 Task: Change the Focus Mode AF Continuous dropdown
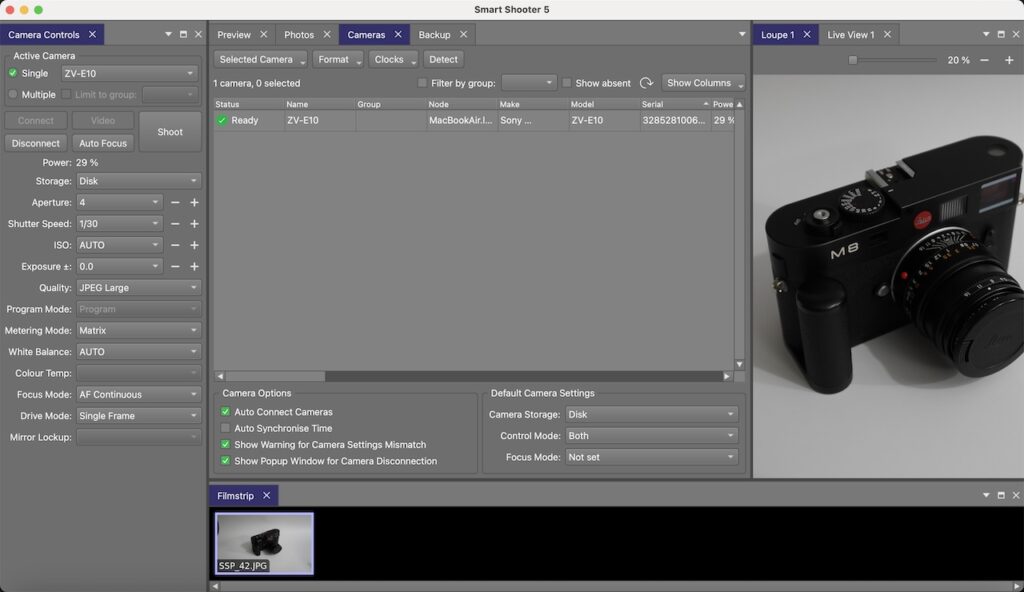tap(138, 395)
